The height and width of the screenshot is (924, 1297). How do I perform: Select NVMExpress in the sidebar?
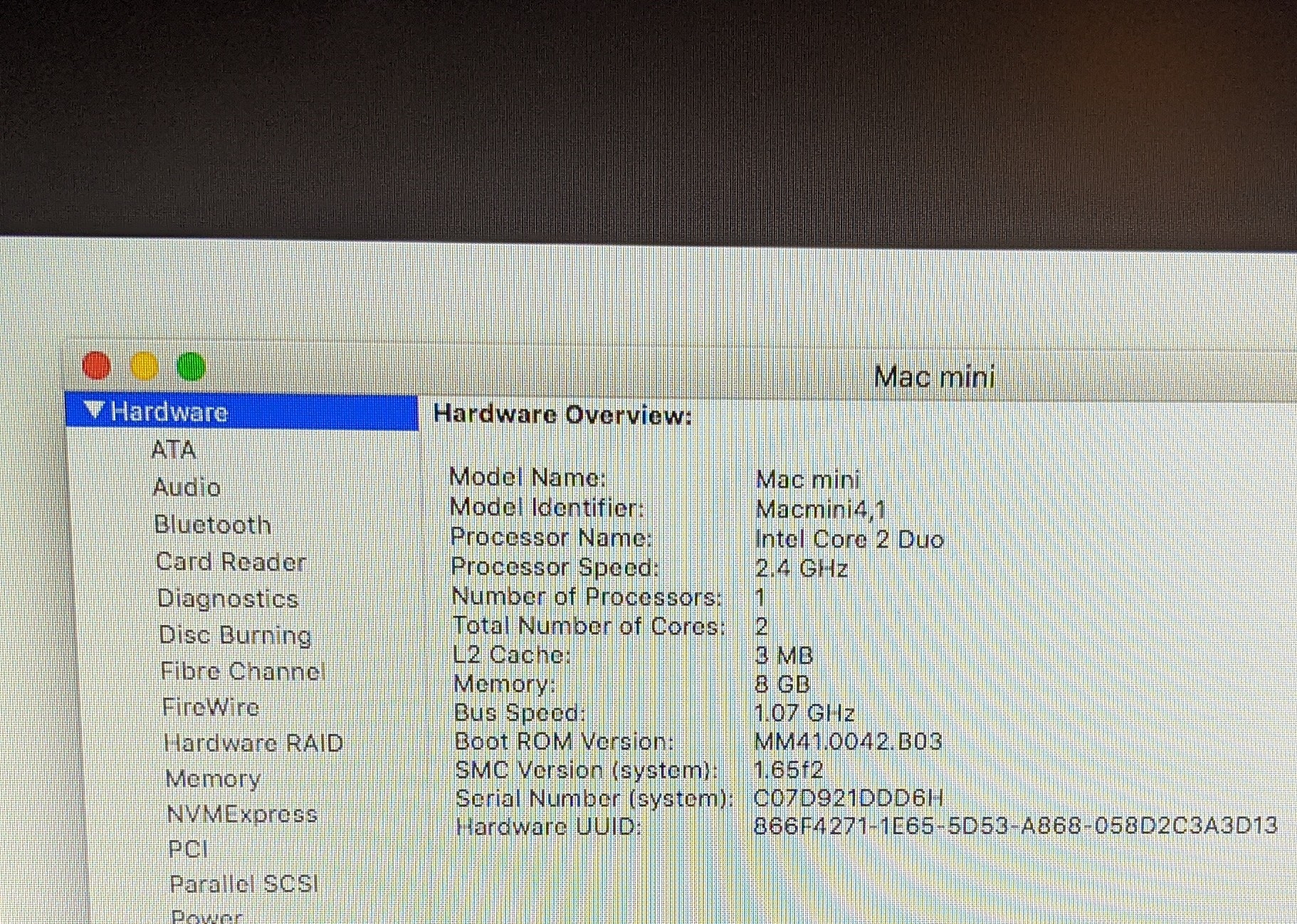point(242,814)
